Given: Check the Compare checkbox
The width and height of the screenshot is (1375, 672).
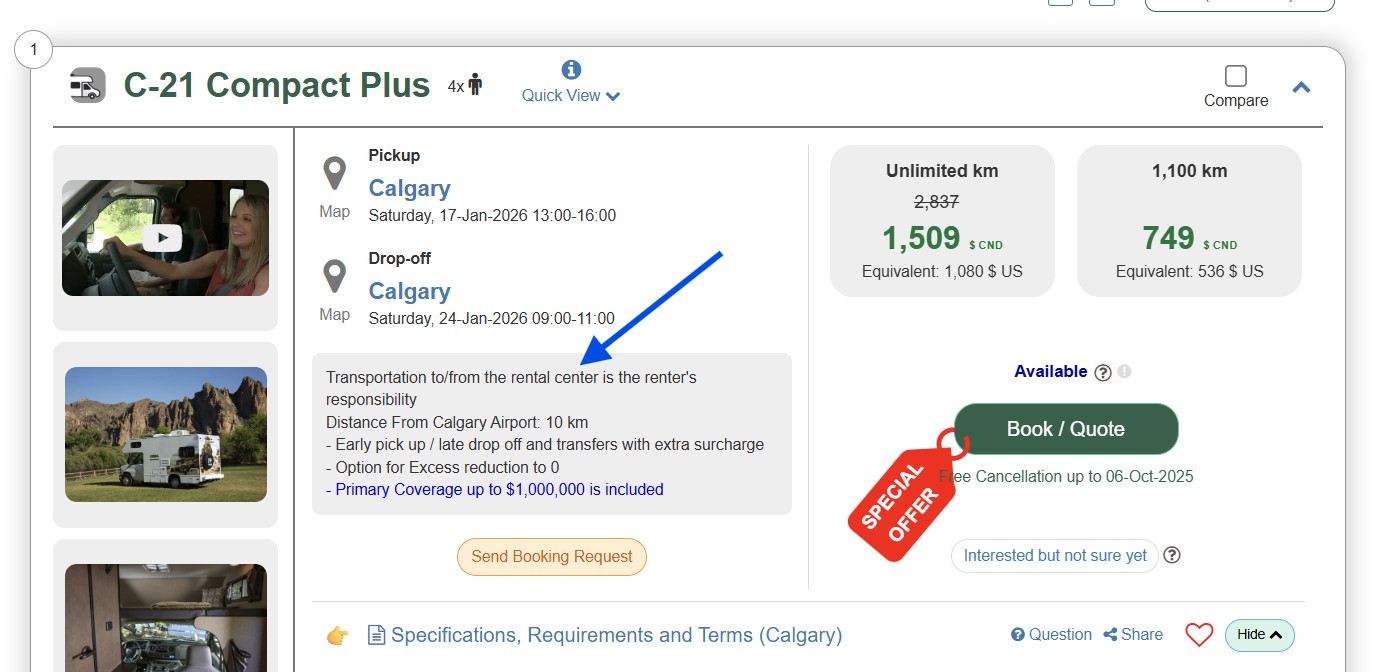Looking at the screenshot, I should (x=1236, y=77).
